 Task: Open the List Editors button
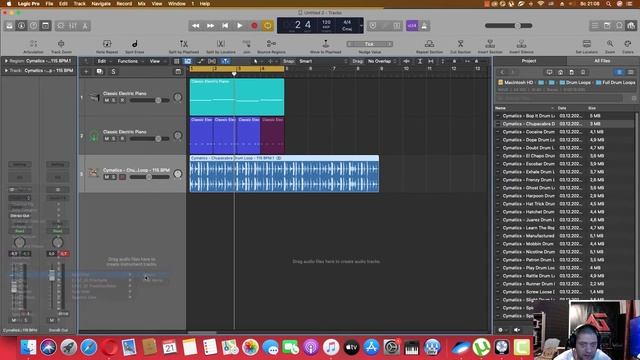tap(595, 26)
